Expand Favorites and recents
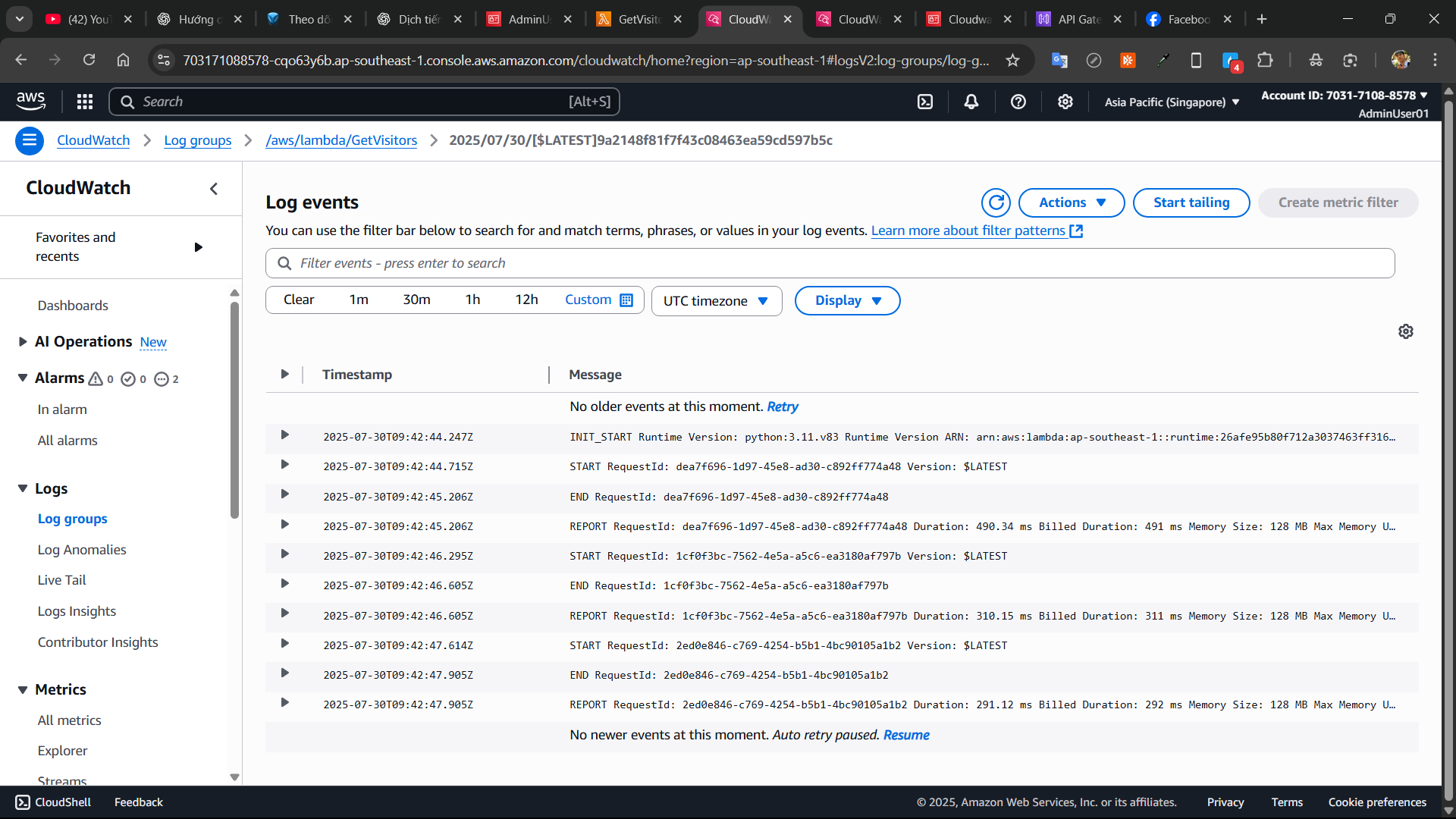1456x819 pixels. [x=198, y=247]
